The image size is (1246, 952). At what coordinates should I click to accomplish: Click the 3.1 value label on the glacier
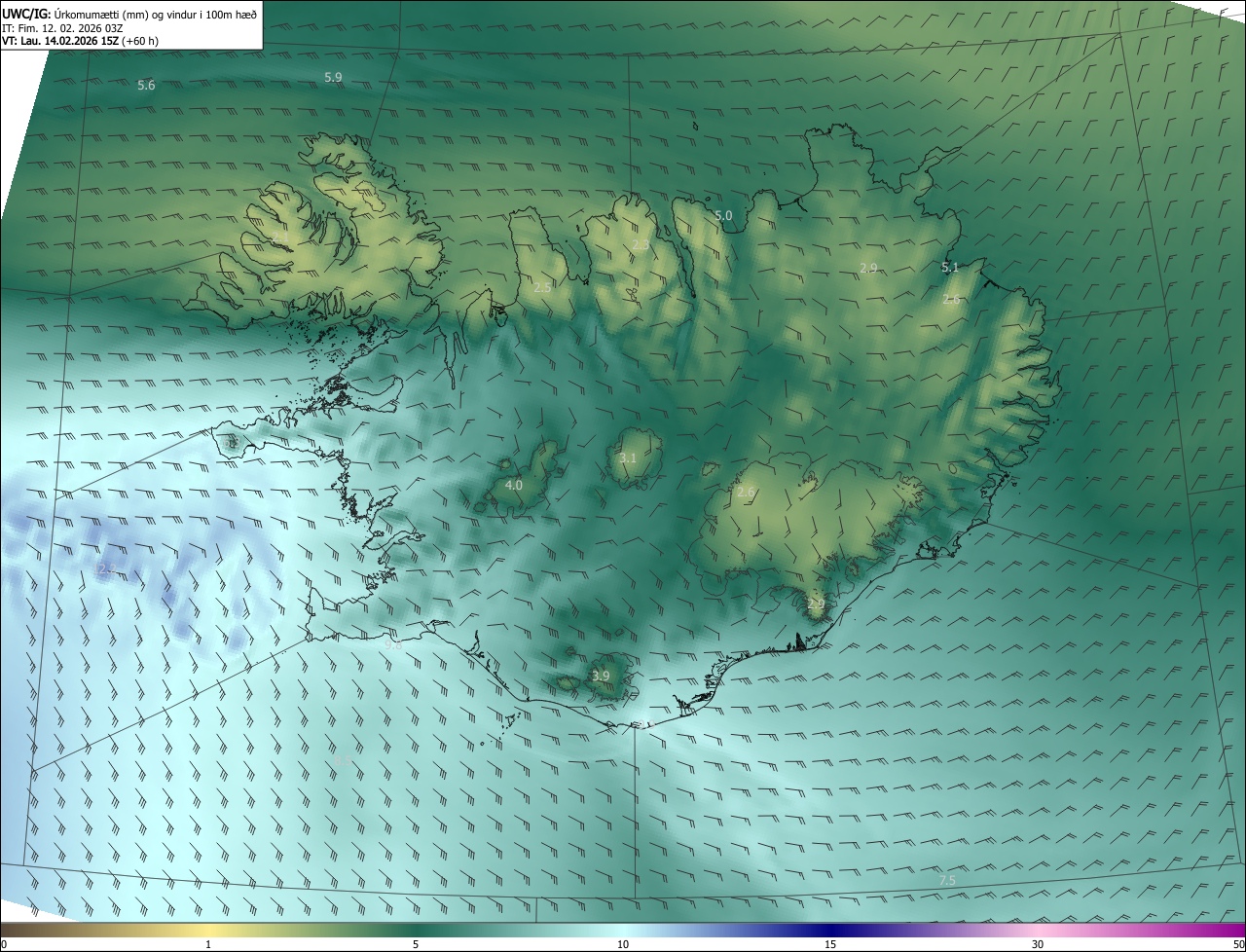(628, 458)
